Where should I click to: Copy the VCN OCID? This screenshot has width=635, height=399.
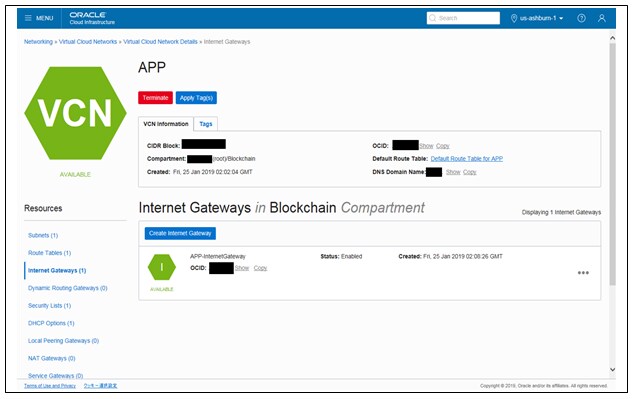(443, 146)
